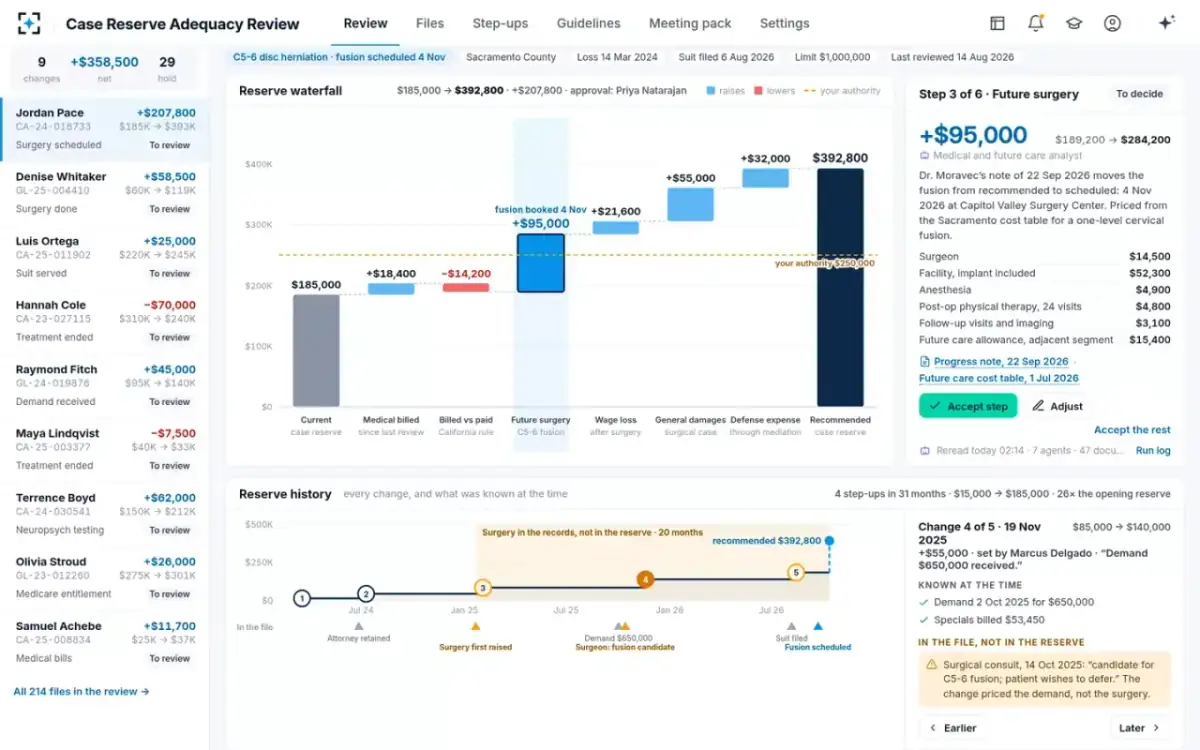Click the sparkle assistant icon

tap(1166, 23)
